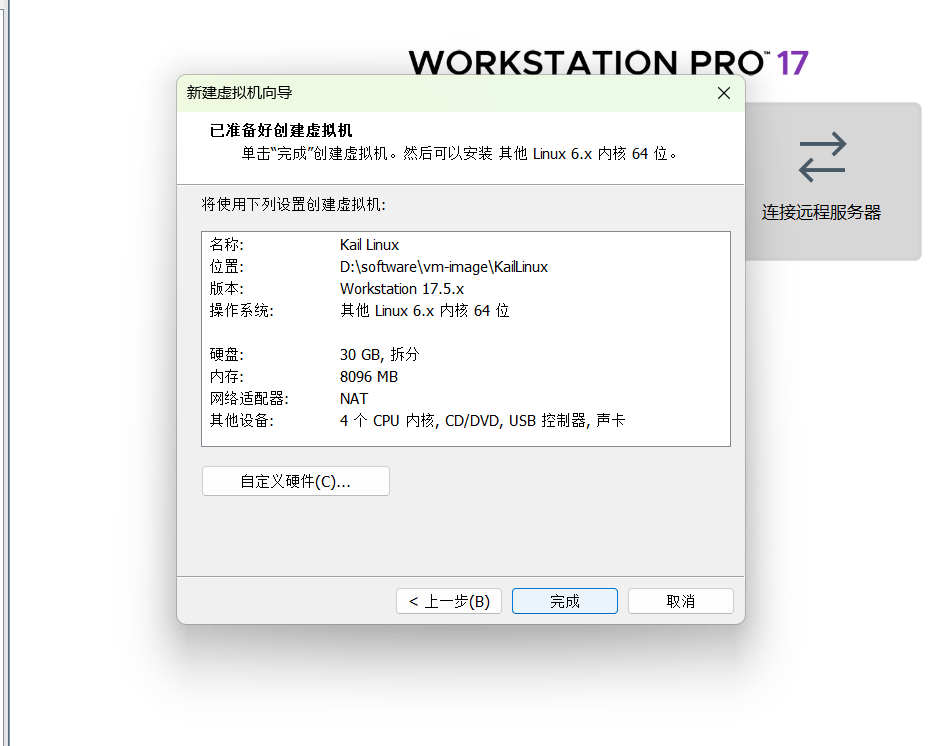Viewport: 948px width, 746px height.
Task: Click the 位置: label
Action: pyautogui.click(x=227, y=267)
